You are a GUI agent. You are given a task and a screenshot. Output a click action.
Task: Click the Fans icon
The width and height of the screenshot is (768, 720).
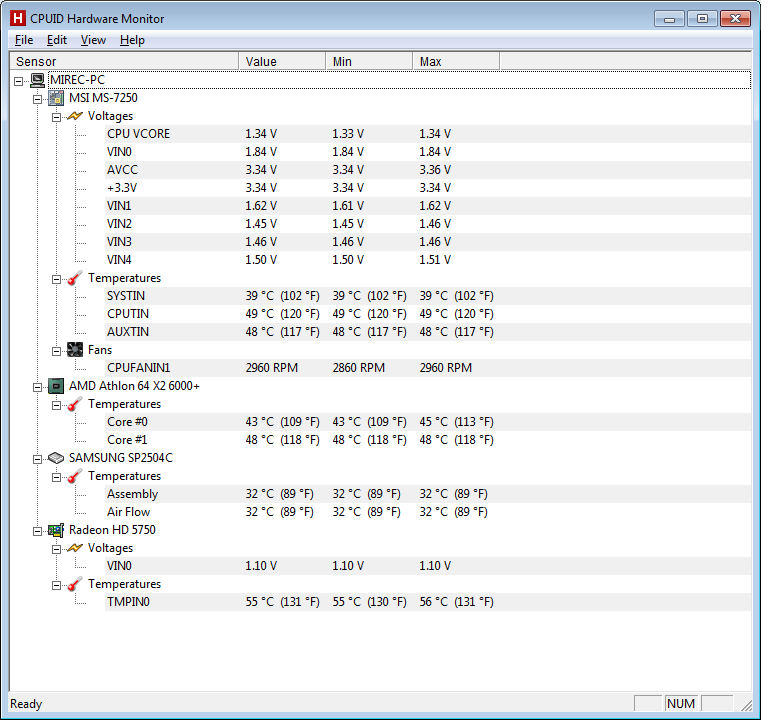(74, 350)
